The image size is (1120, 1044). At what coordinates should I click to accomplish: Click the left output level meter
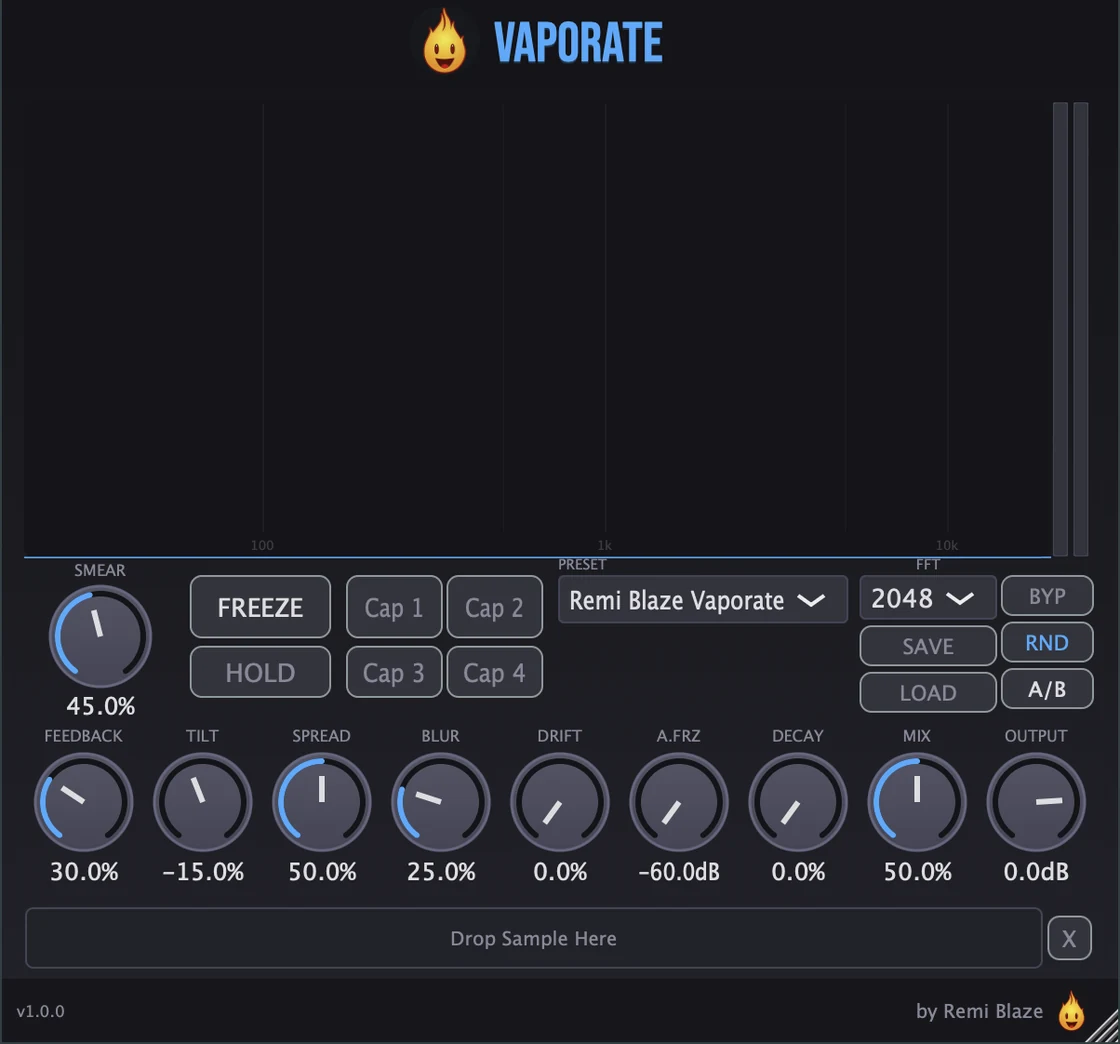pos(1061,329)
